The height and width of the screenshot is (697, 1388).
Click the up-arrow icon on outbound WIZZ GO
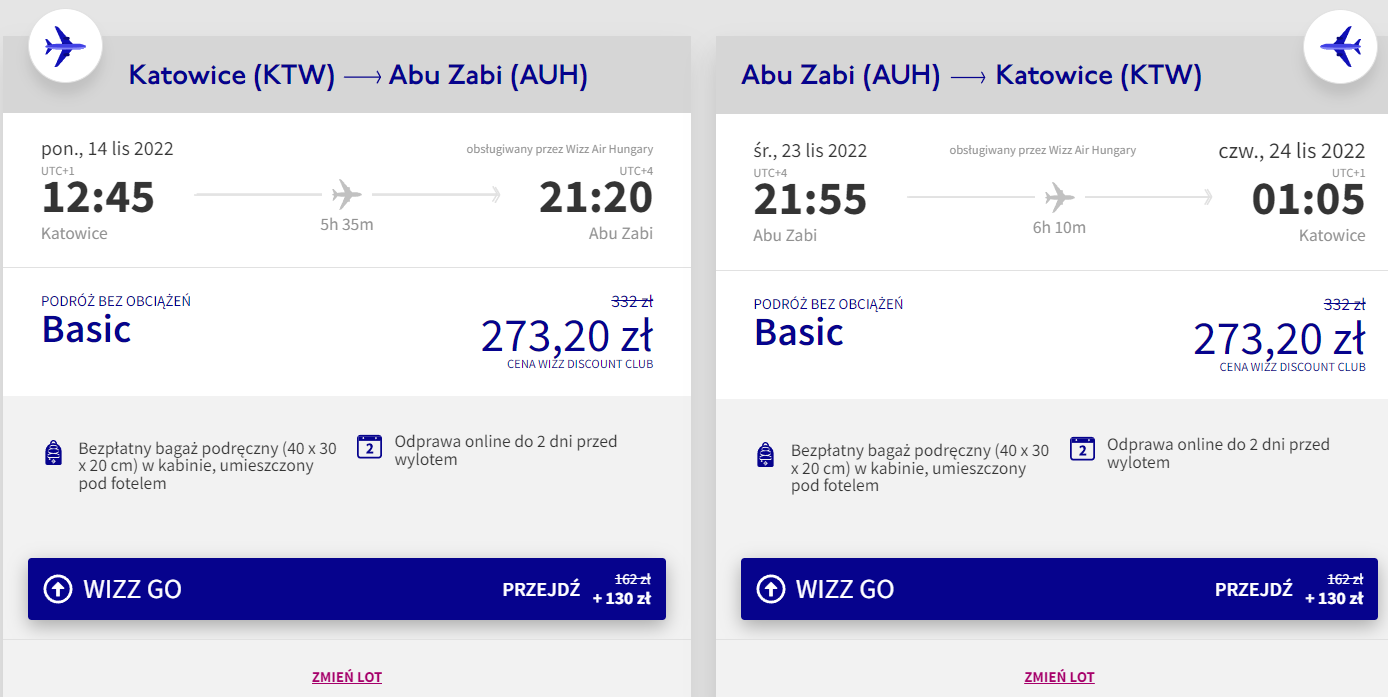[x=58, y=589]
